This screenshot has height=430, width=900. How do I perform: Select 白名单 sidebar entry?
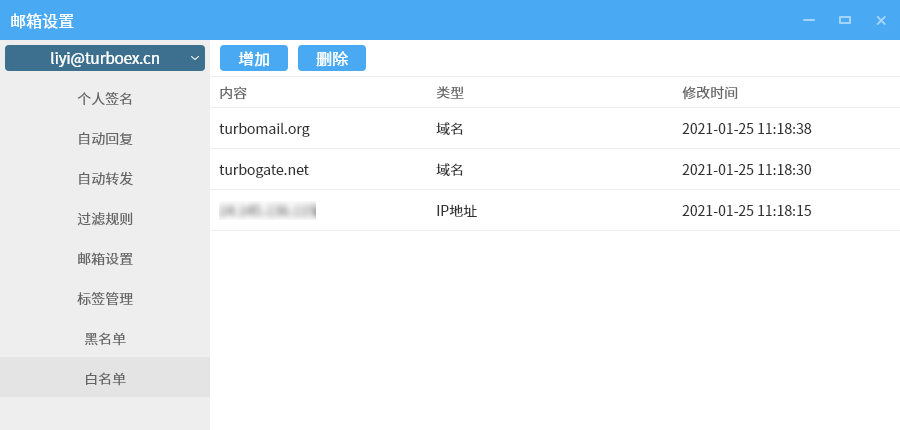pyautogui.click(x=105, y=379)
